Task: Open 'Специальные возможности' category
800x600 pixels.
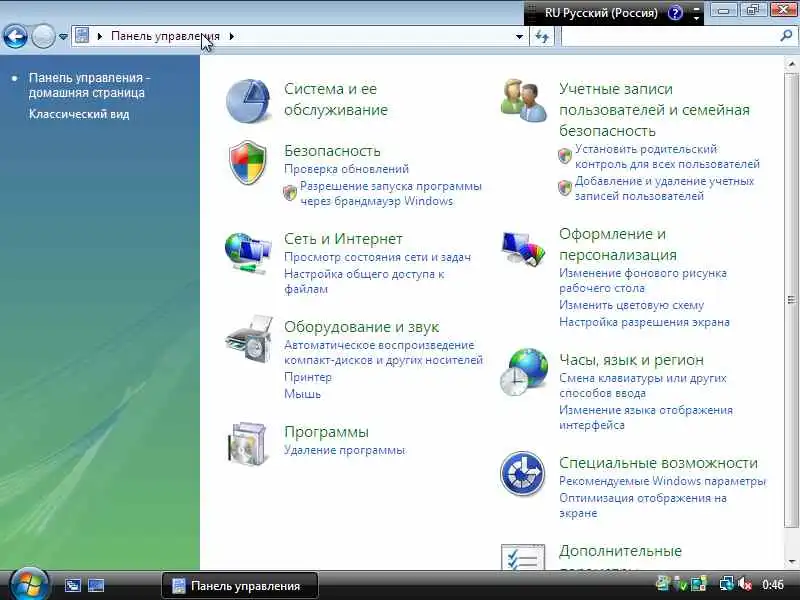Action: [659, 463]
